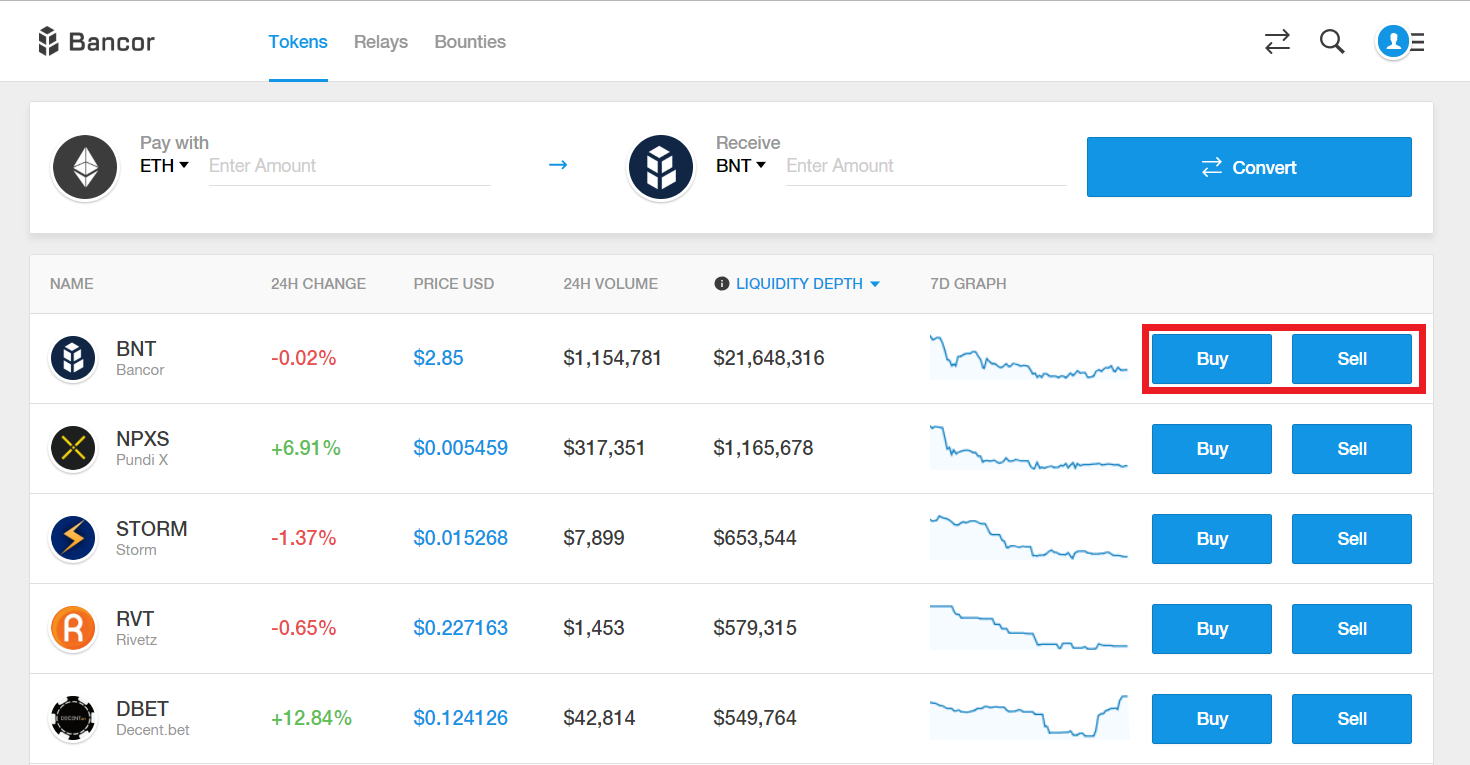Open the user profile menu icon
Screen dimensions: 1470x765
pyautogui.click(x=1401, y=42)
